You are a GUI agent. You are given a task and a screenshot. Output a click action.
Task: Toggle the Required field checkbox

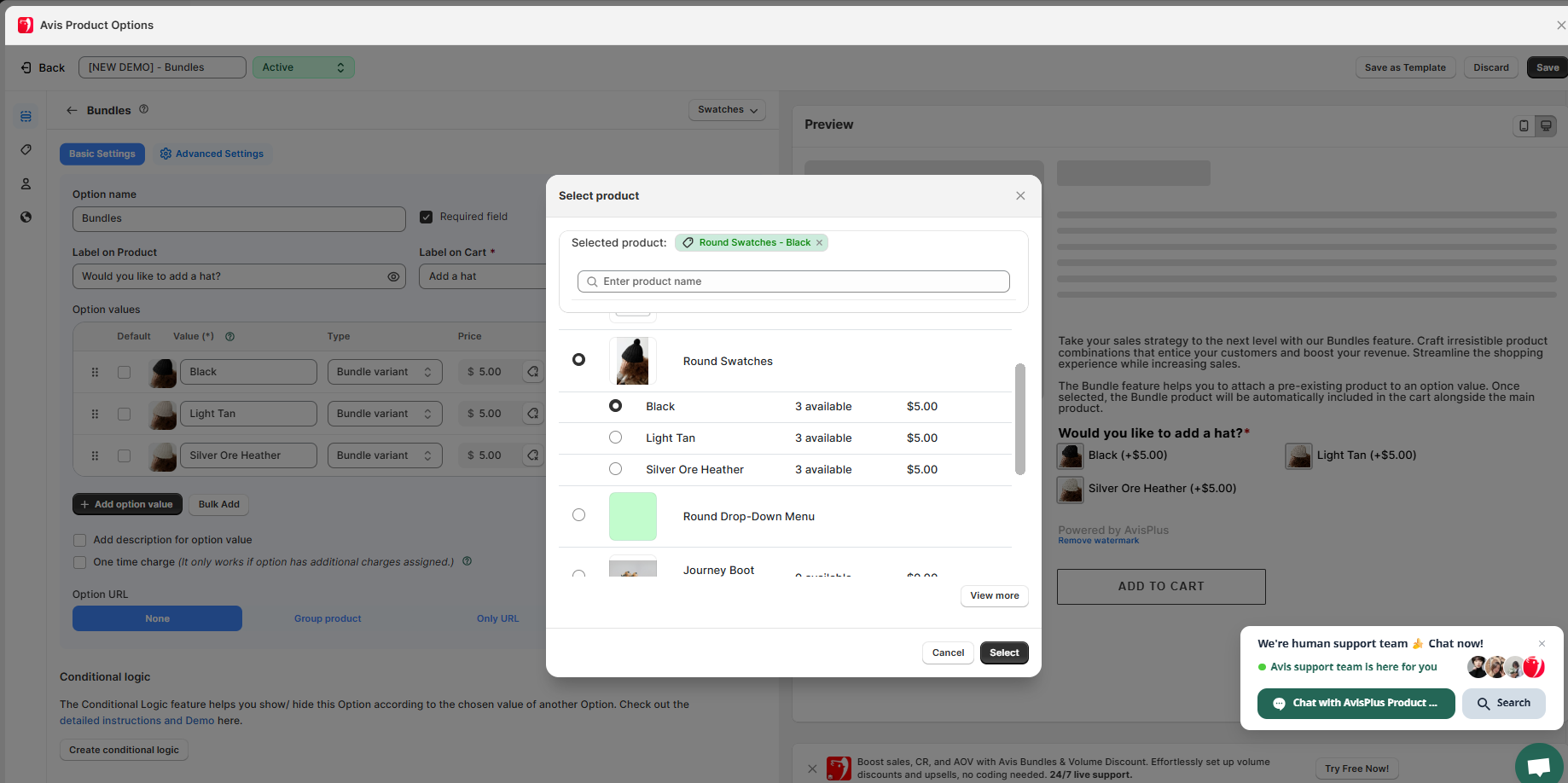(x=427, y=217)
